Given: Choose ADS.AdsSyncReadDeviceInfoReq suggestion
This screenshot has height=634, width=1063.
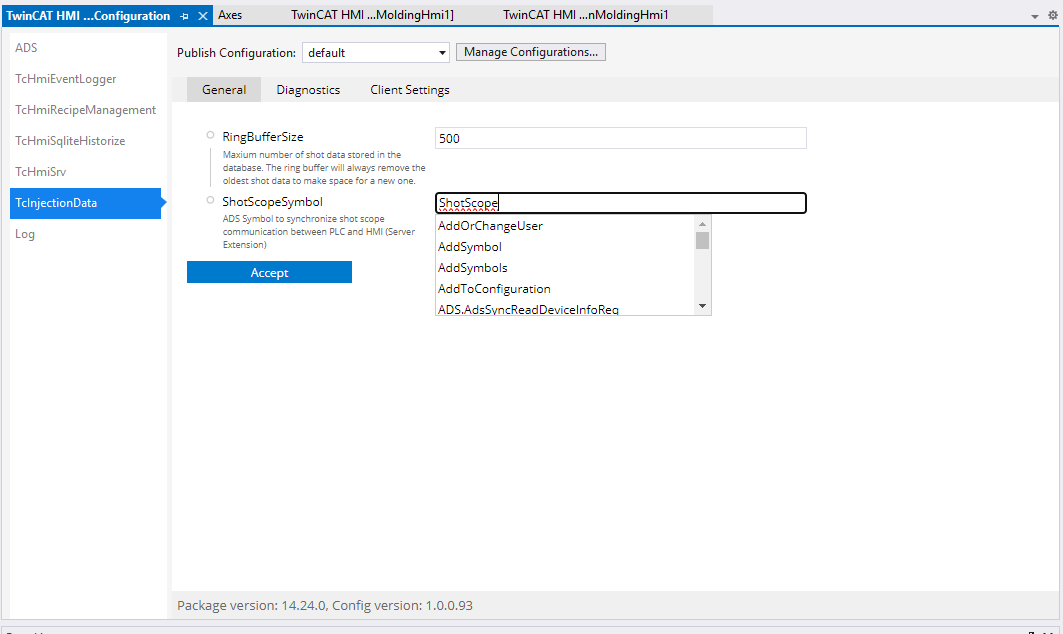Looking at the screenshot, I should pos(565,309).
